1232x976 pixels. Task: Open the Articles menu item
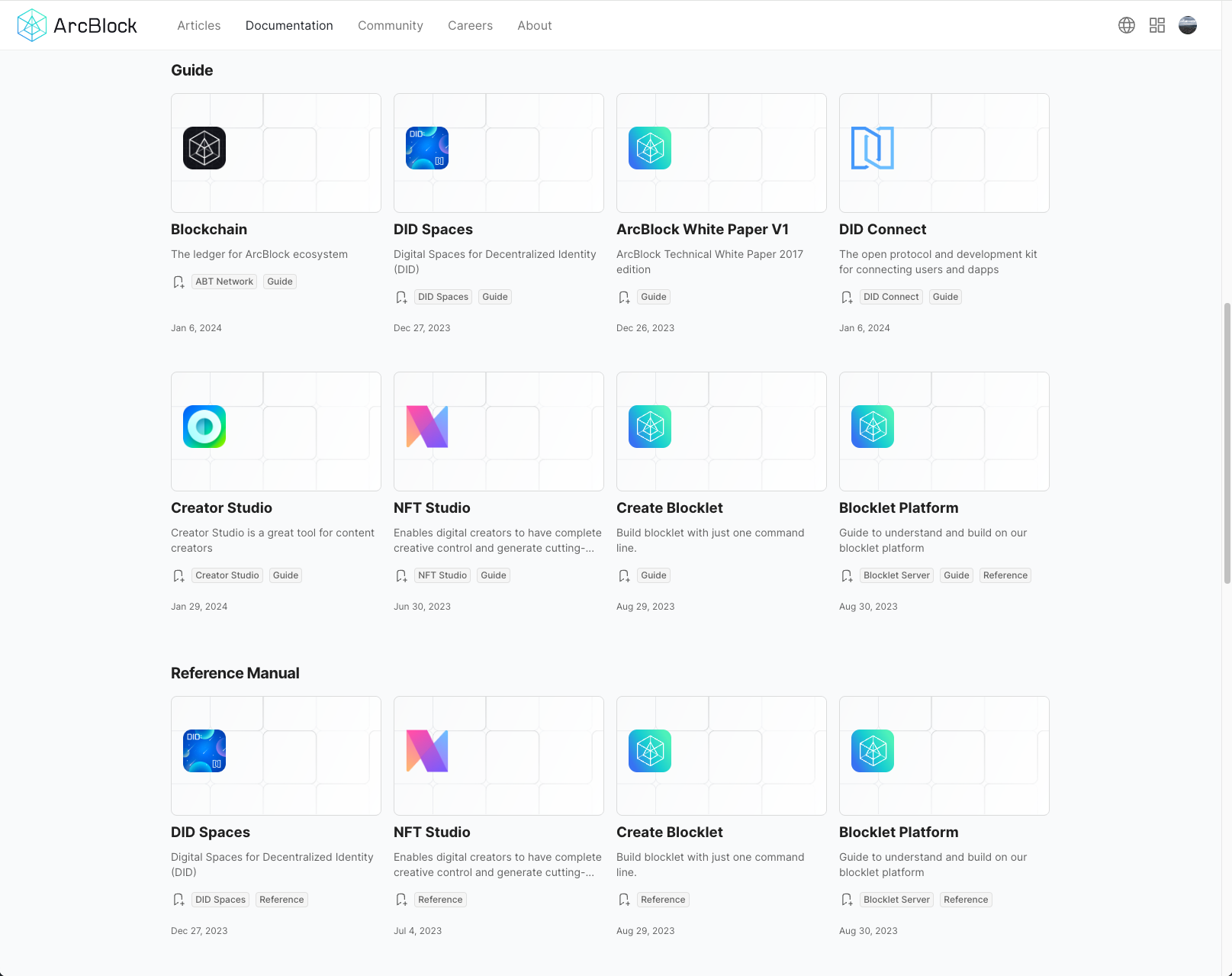[x=199, y=25]
